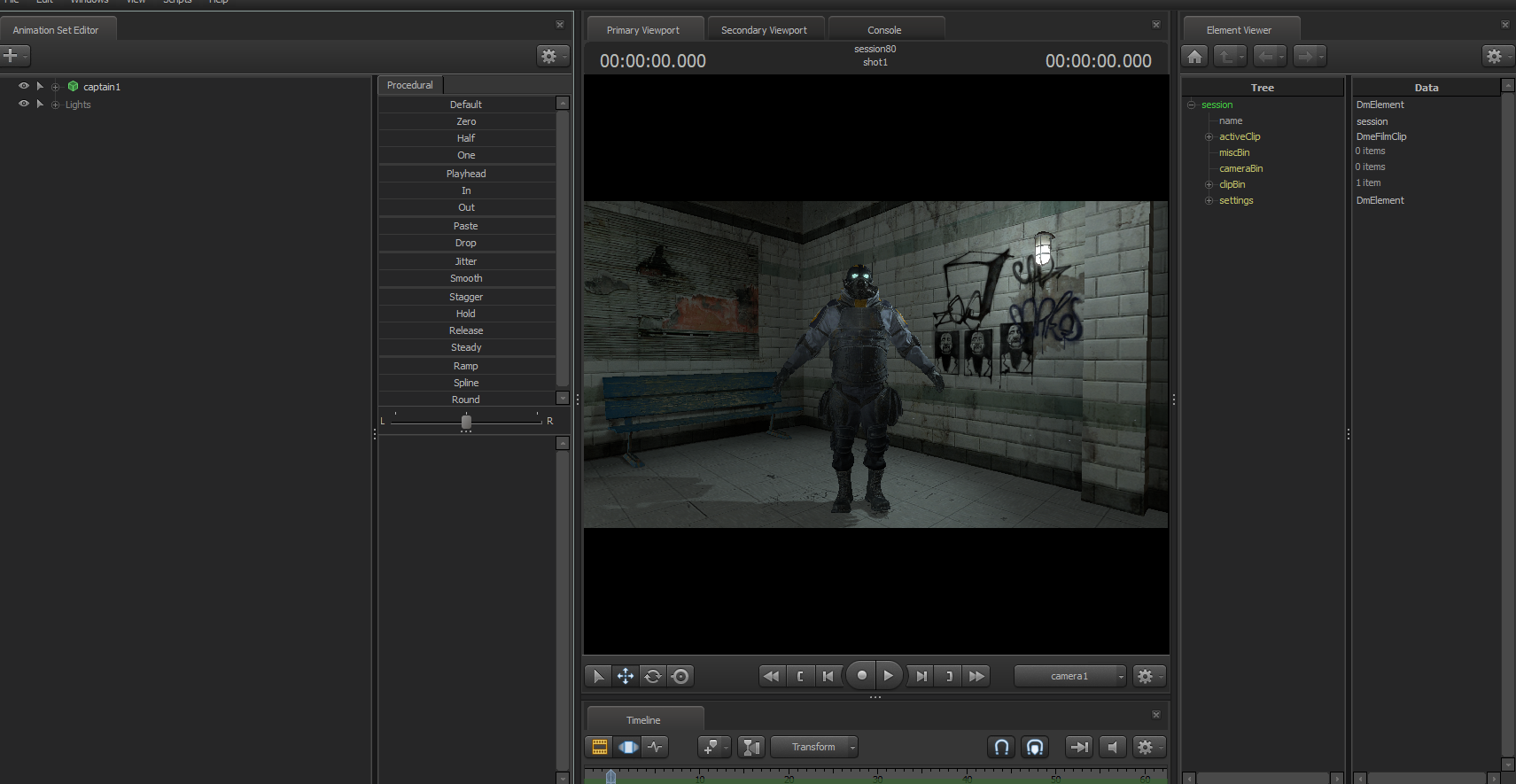Go to the out-point bracket
This screenshot has height=784, width=1516.
tap(949, 676)
